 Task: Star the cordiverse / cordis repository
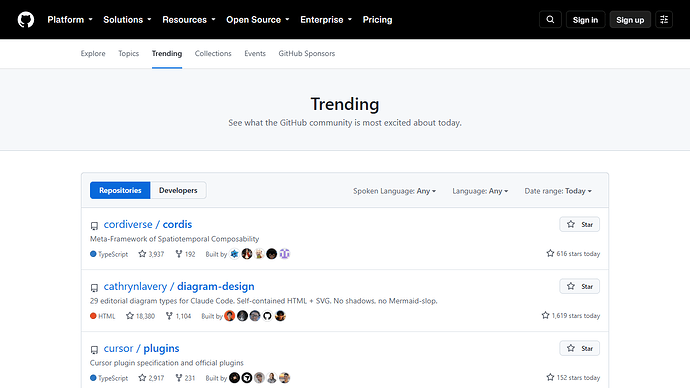(580, 224)
